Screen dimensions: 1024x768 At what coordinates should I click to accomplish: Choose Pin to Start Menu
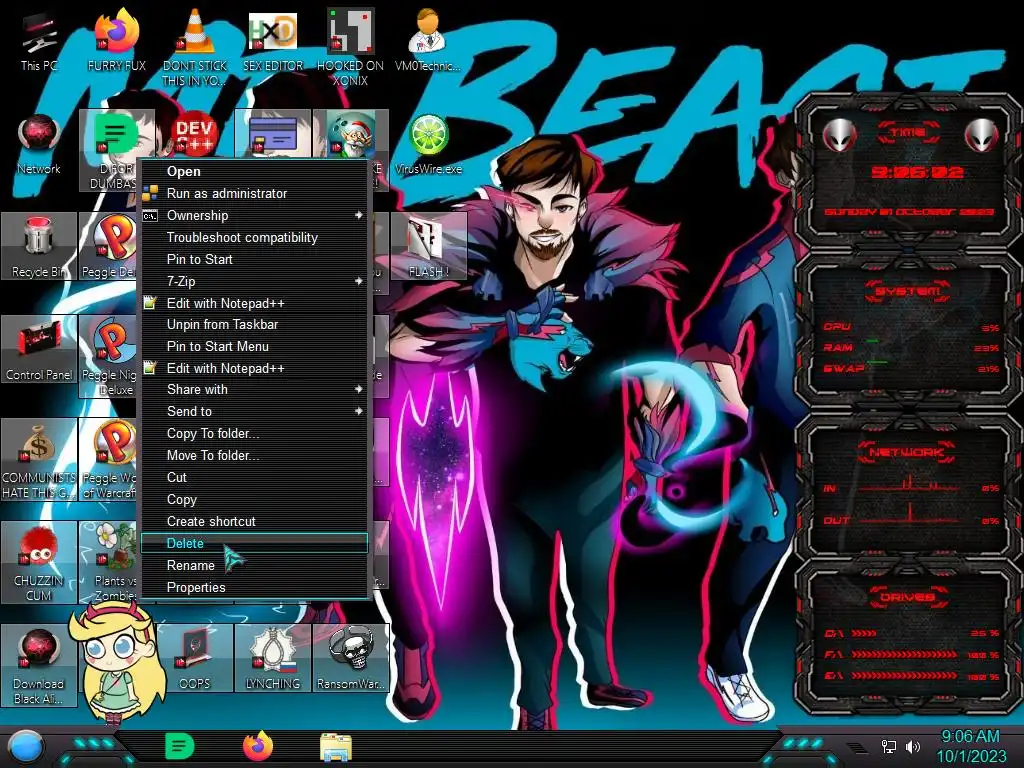click(x=255, y=346)
